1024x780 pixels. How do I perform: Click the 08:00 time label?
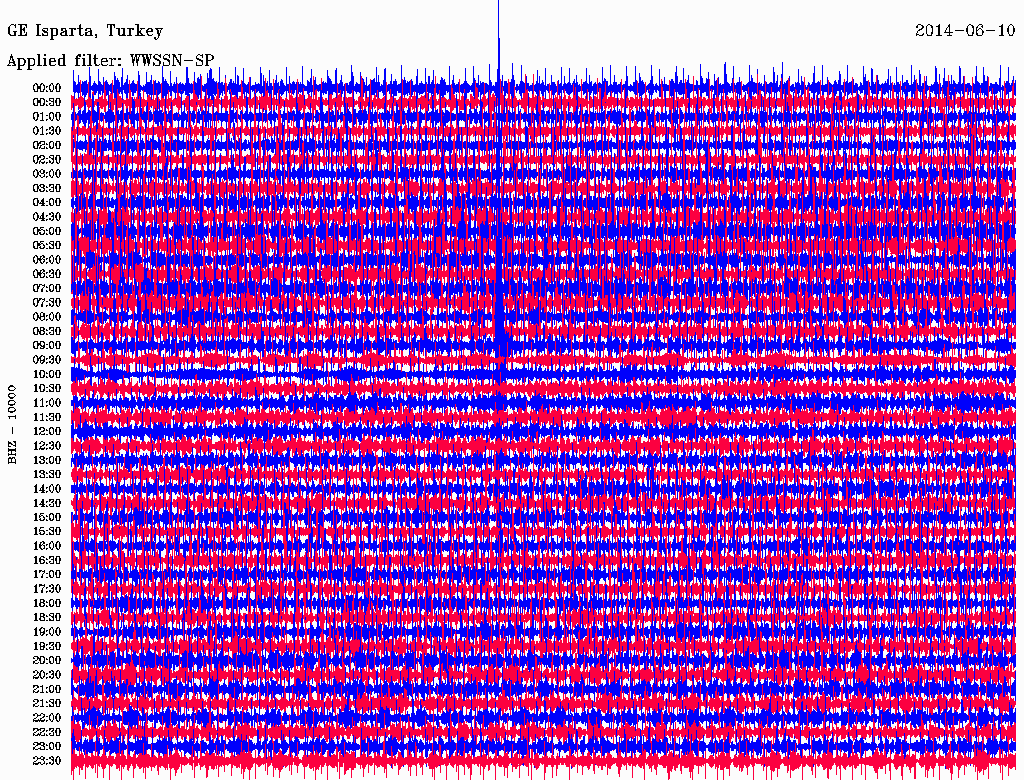(47, 317)
